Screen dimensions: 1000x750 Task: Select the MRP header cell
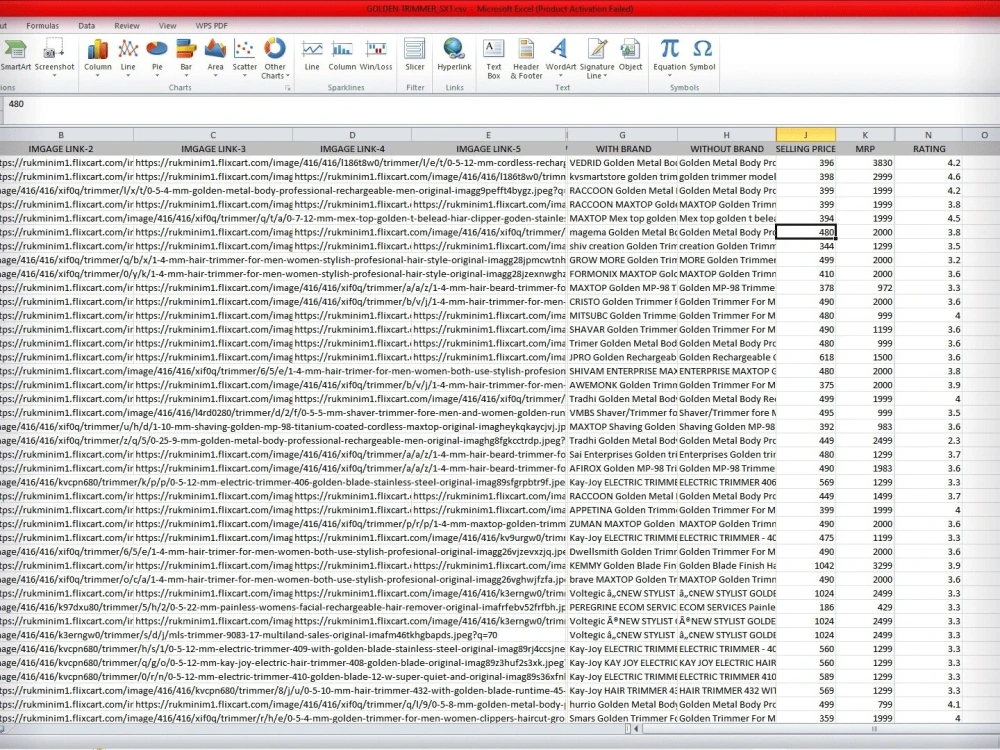click(x=865, y=149)
